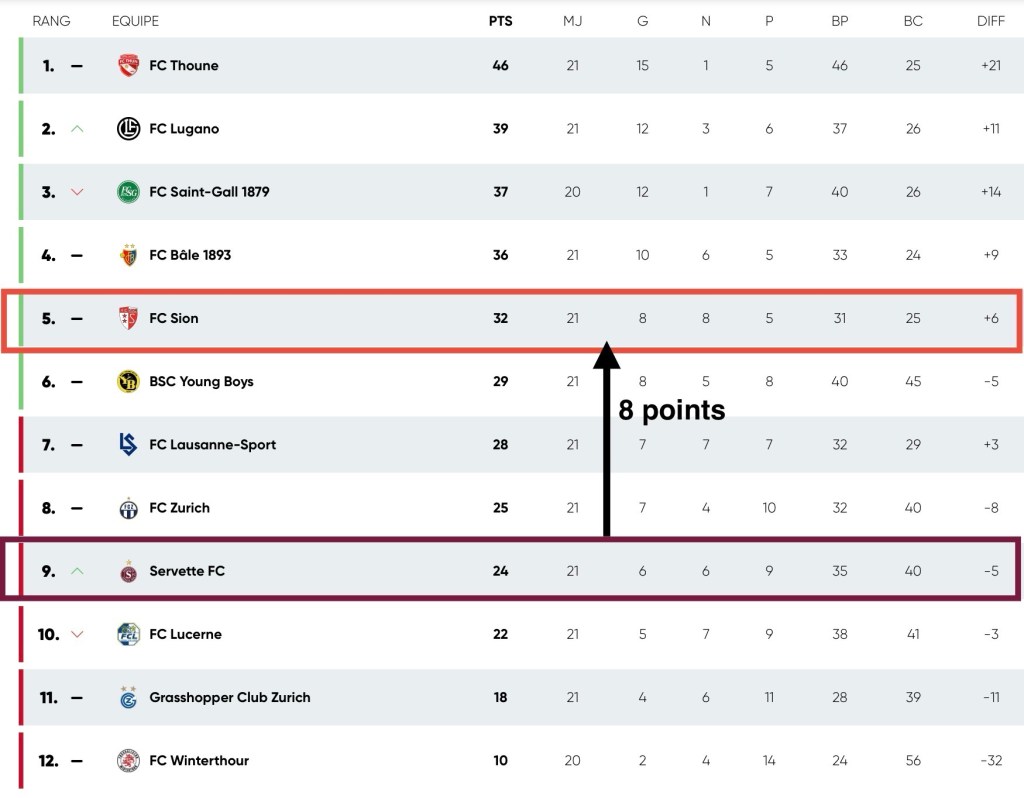Click the BSC Young Boys yellow logo
Screen dimensions: 1024x798
tap(128, 381)
